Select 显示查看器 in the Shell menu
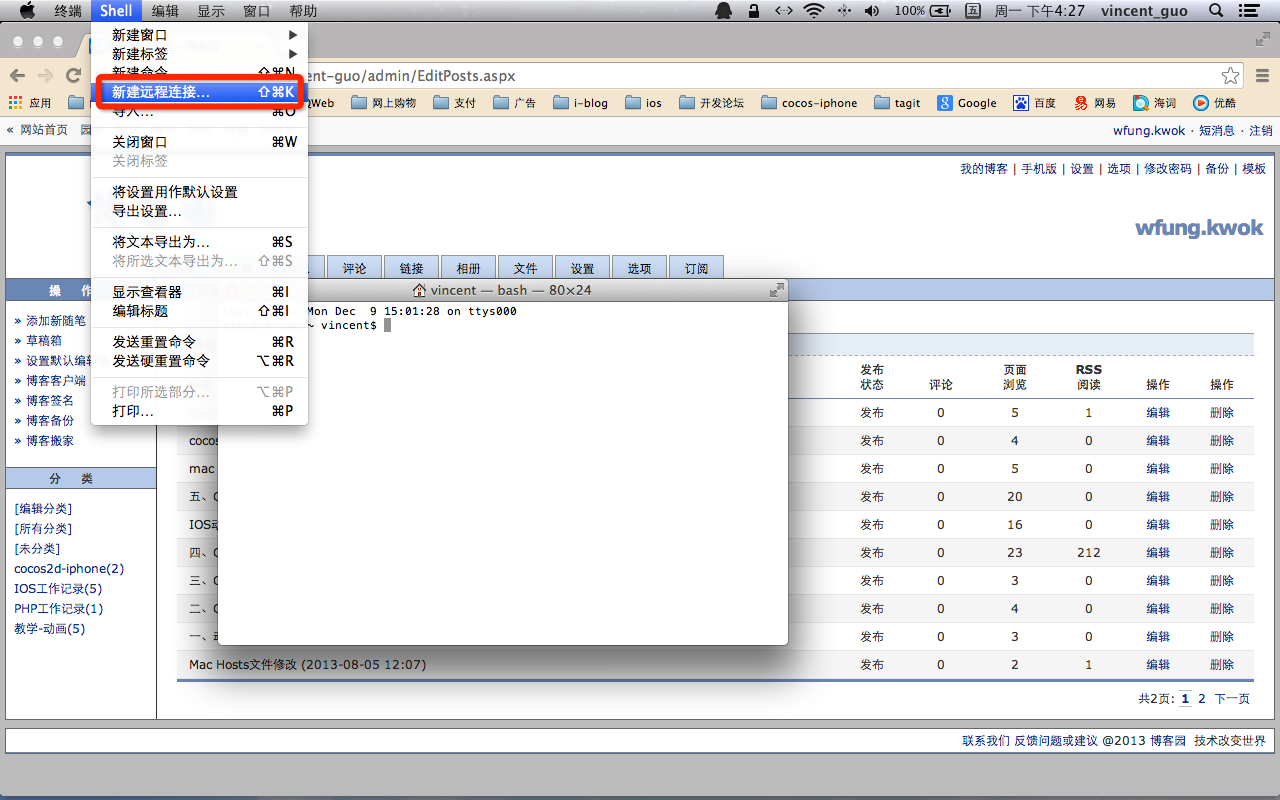The image size is (1280, 800). 199,292
